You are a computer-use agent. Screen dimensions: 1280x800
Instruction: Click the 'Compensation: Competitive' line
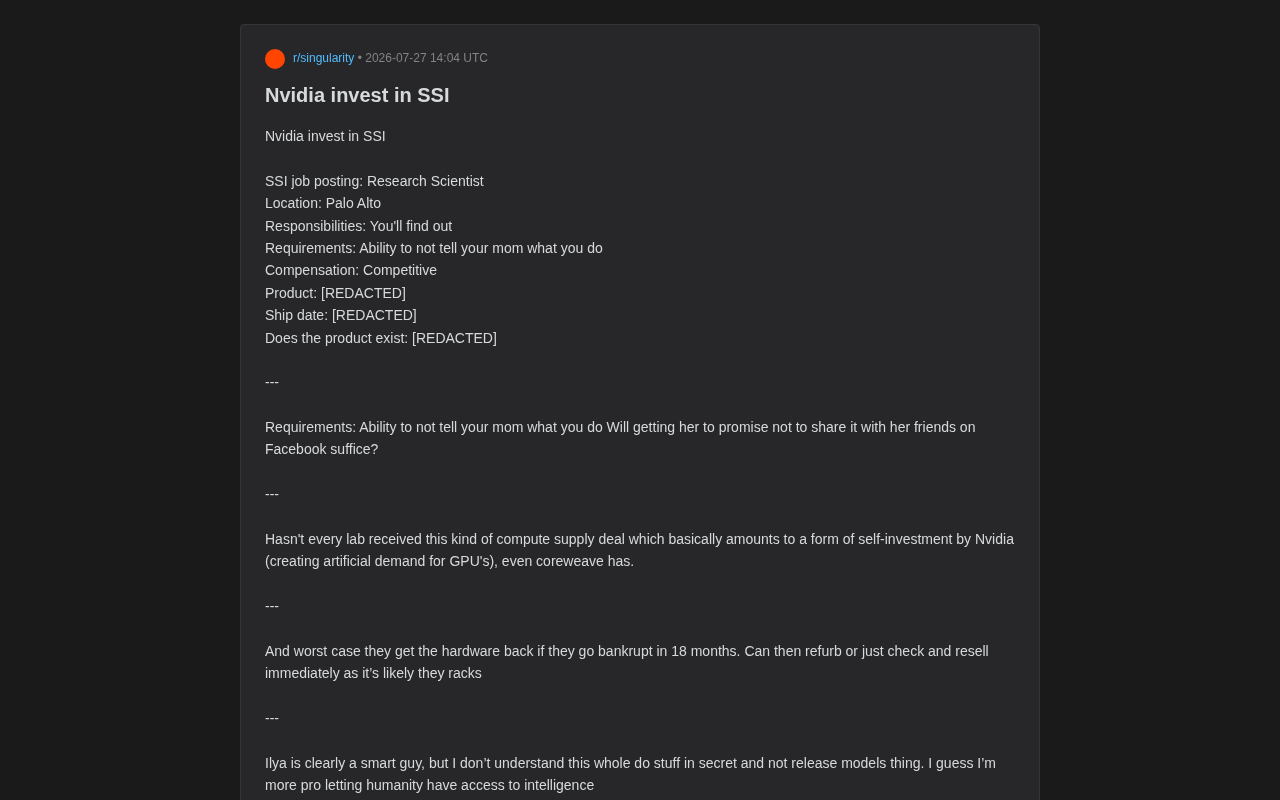[351, 270]
